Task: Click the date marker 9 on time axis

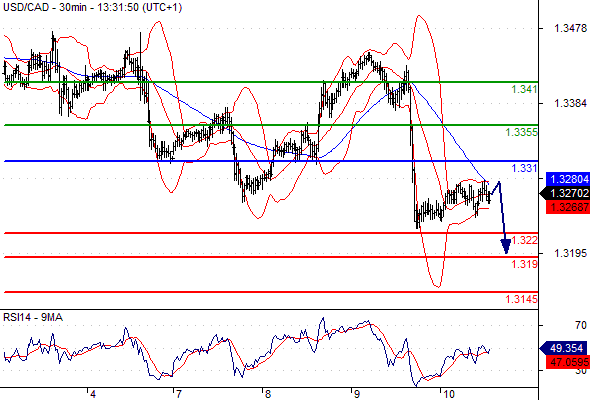Action: [x=356, y=394]
